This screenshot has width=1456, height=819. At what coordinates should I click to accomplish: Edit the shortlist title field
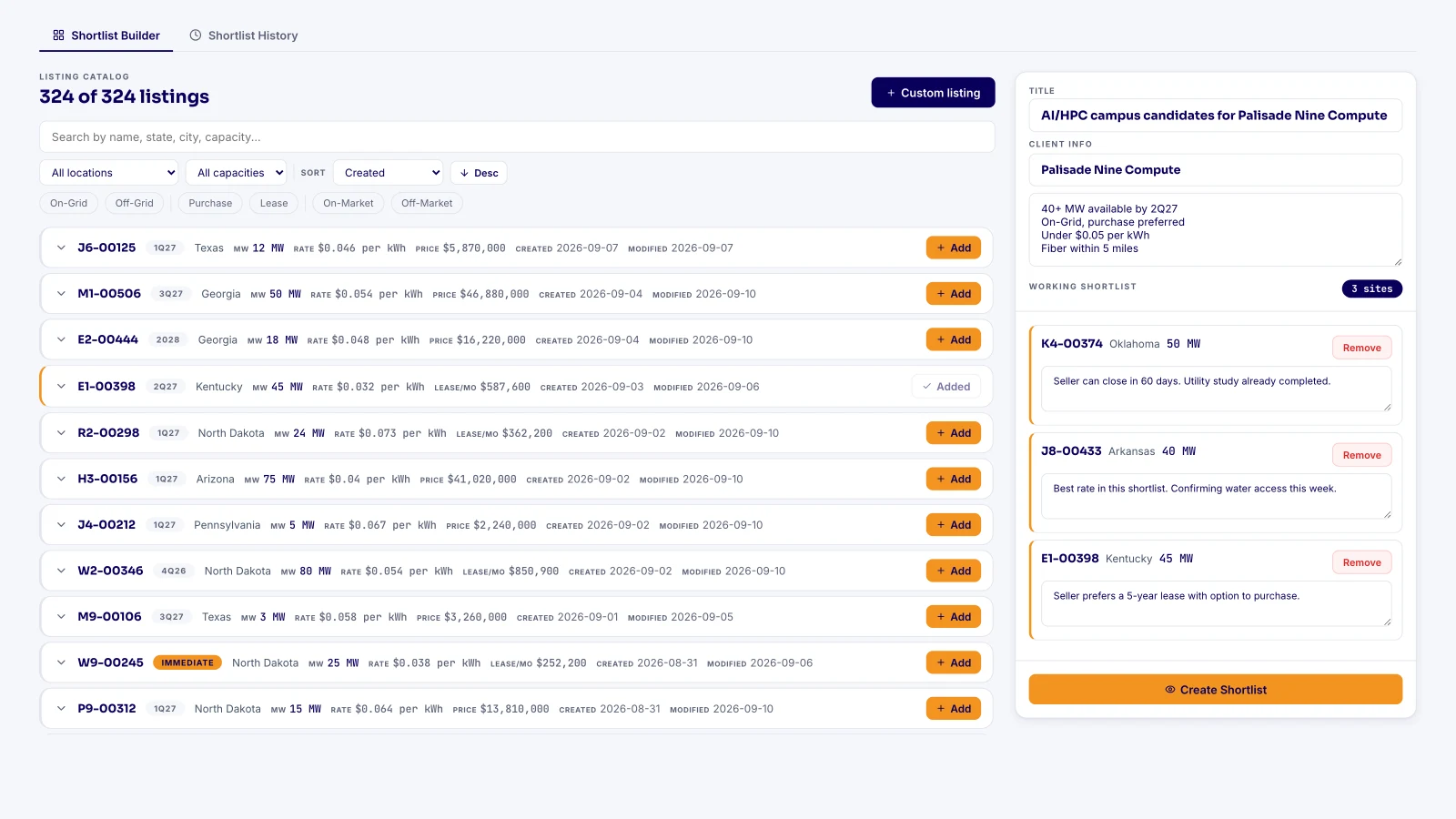coord(1216,116)
